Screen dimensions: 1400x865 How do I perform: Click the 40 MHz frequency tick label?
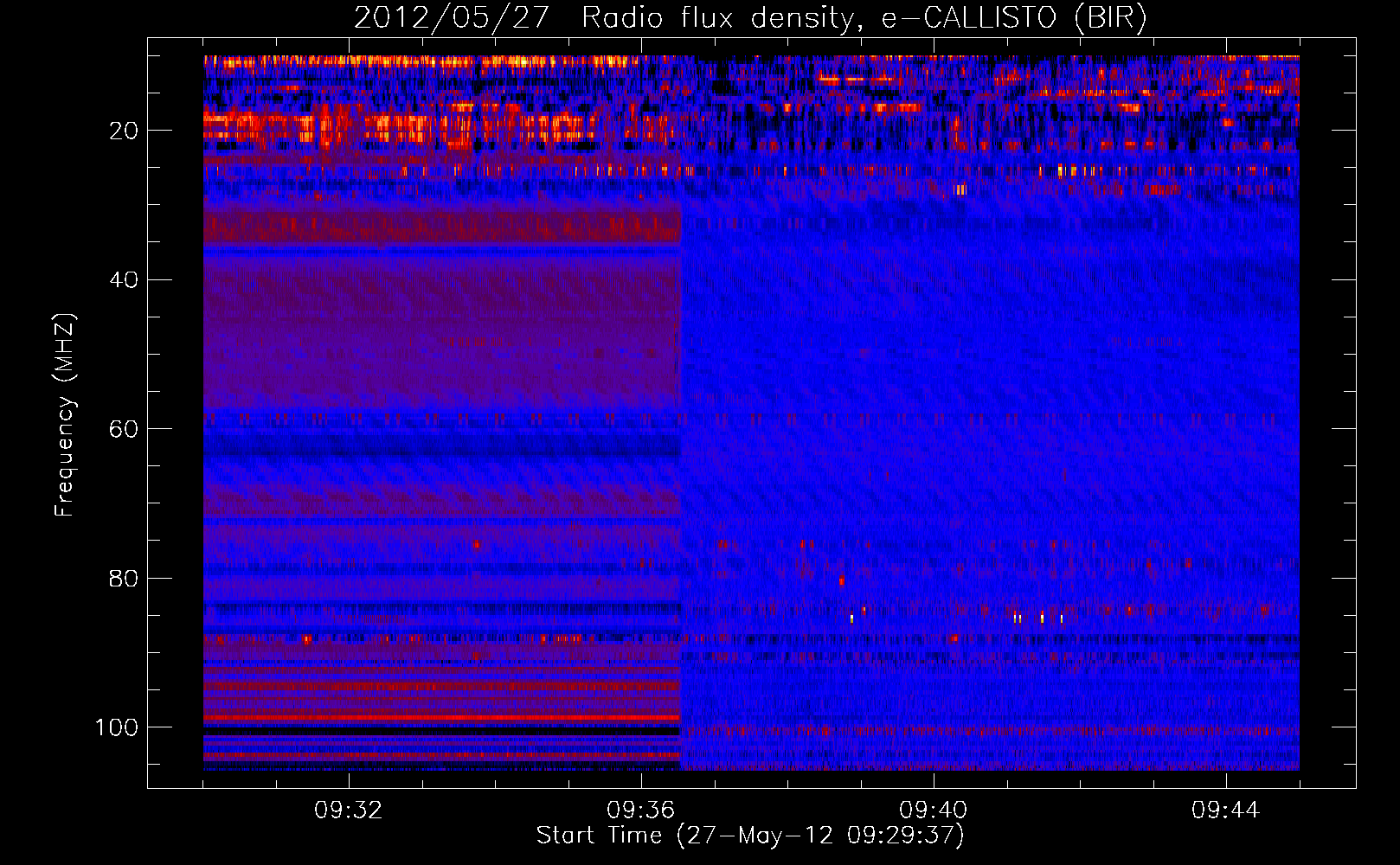124,279
